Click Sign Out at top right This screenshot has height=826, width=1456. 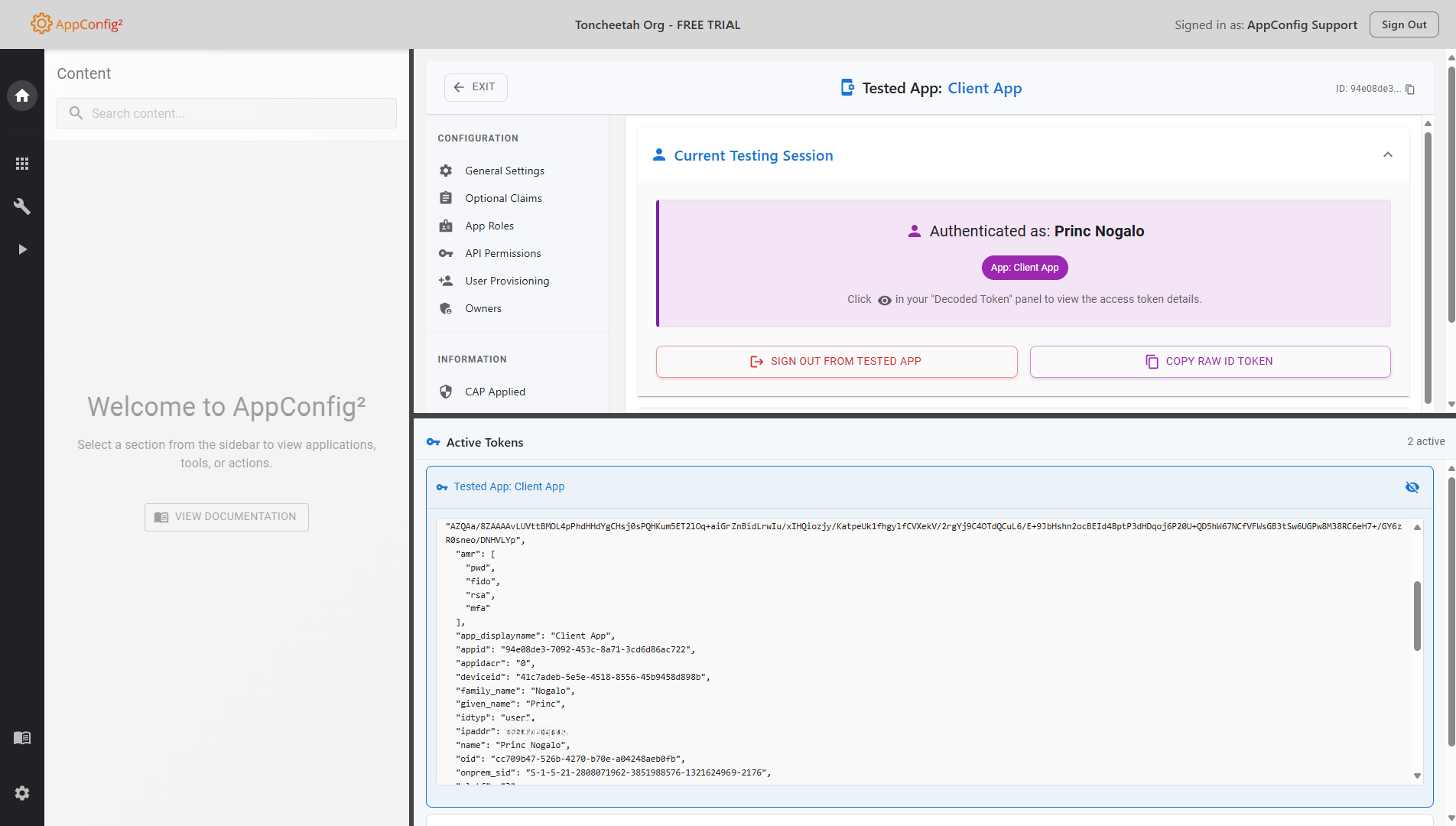(x=1404, y=24)
